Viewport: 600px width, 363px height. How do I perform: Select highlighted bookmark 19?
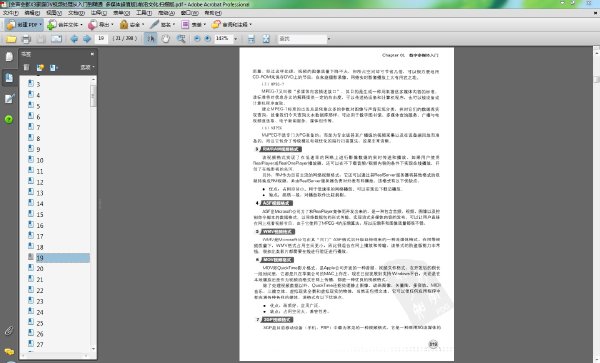tap(63, 258)
